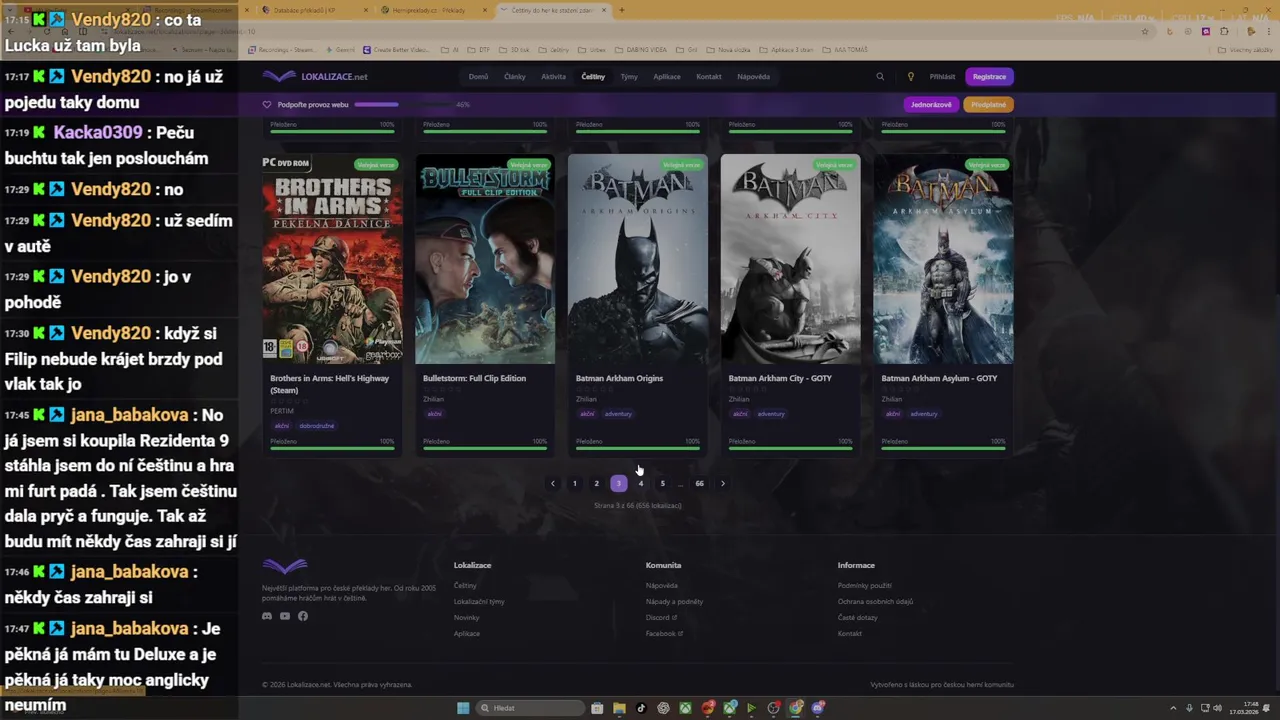Viewport: 1280px width, 720px height.
Task: Open the Aktivita menu item
Action: (x=553, y=77)
